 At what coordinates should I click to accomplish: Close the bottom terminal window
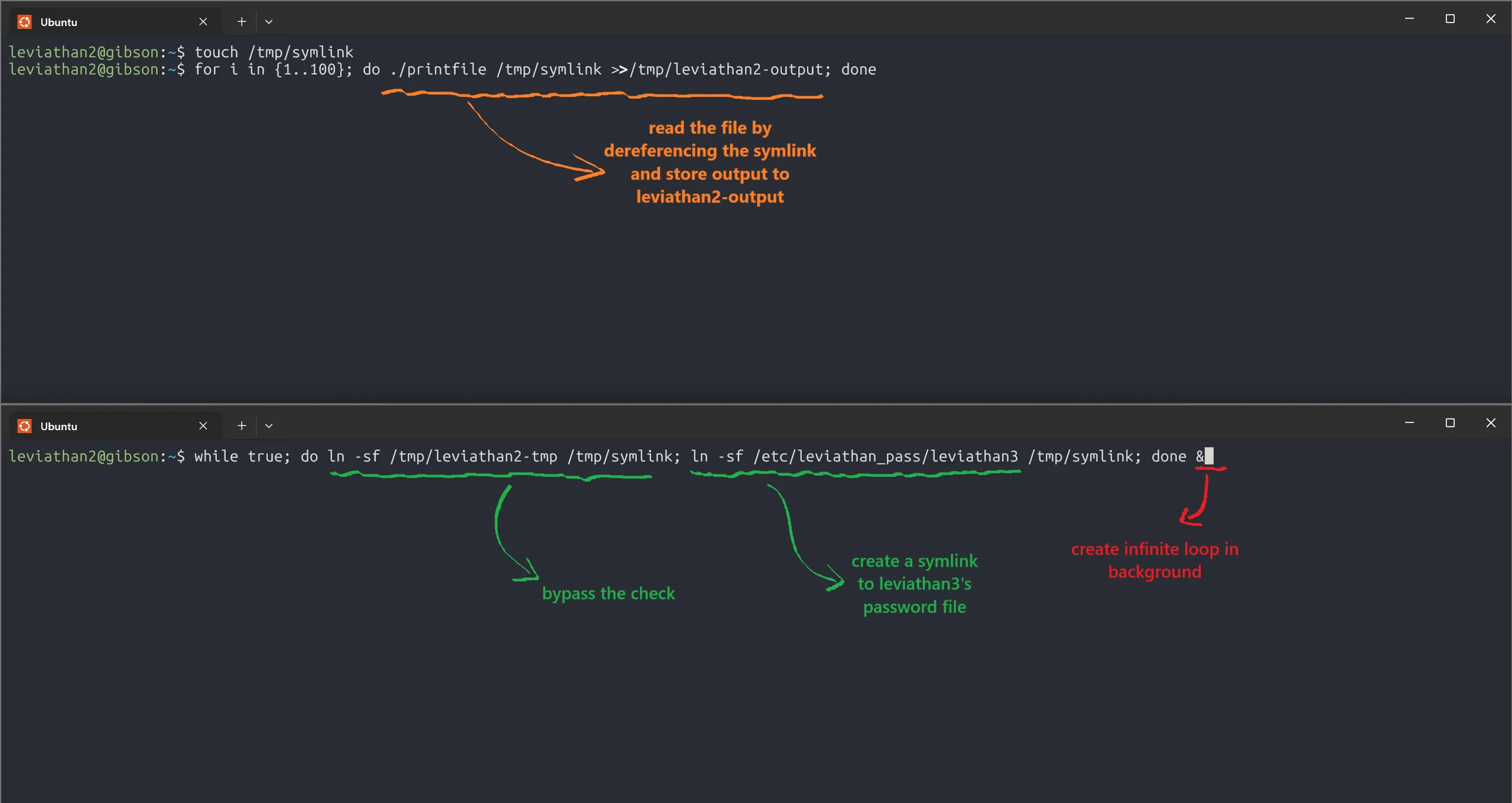point(1490,423)
